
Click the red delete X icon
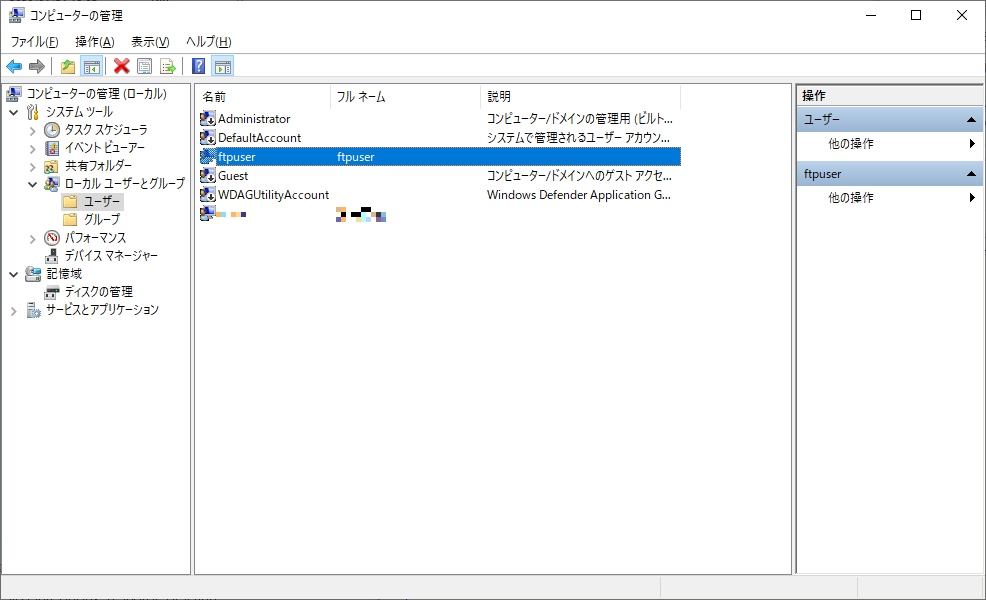[x=122, y=66]
